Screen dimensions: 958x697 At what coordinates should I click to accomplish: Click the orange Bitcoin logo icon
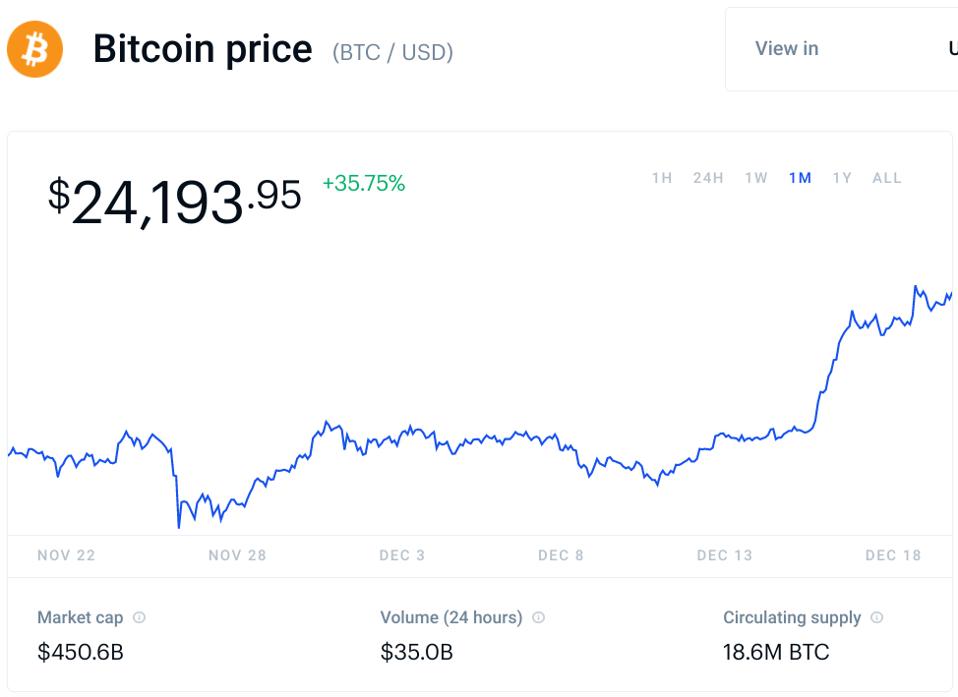(35, 49)
